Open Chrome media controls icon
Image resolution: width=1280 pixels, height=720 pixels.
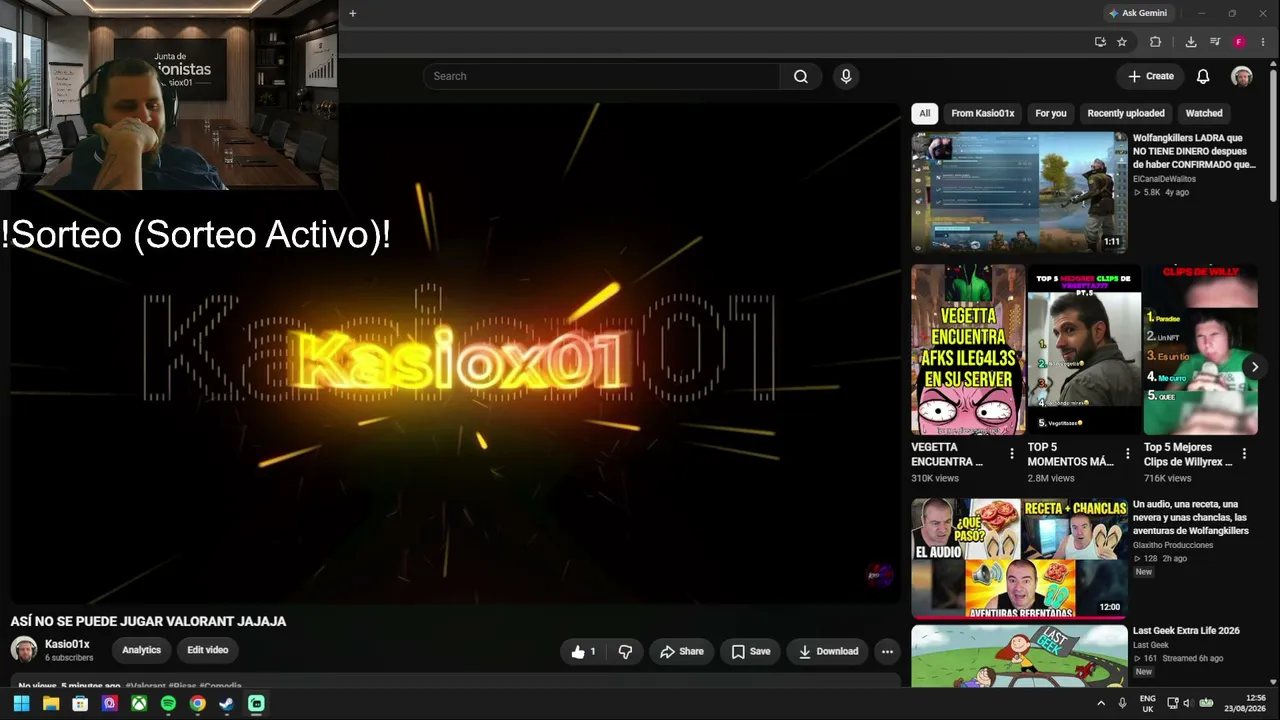[x=1215, y=42]
